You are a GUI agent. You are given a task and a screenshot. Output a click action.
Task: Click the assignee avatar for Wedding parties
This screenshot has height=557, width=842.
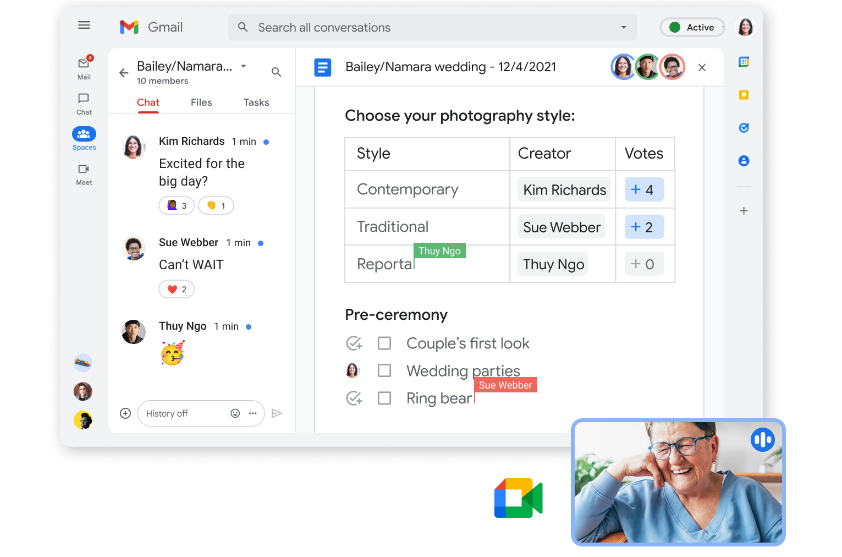[353, 370]
